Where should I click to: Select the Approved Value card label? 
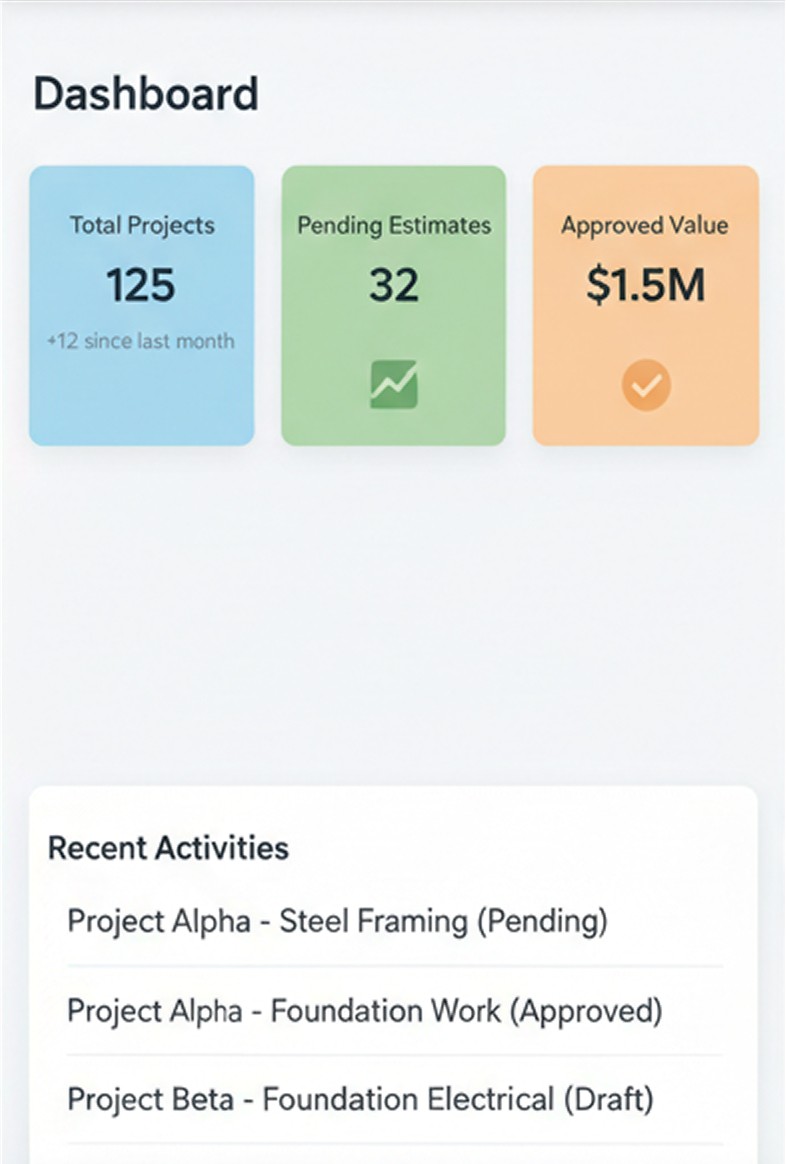click(x=645, y=225)
